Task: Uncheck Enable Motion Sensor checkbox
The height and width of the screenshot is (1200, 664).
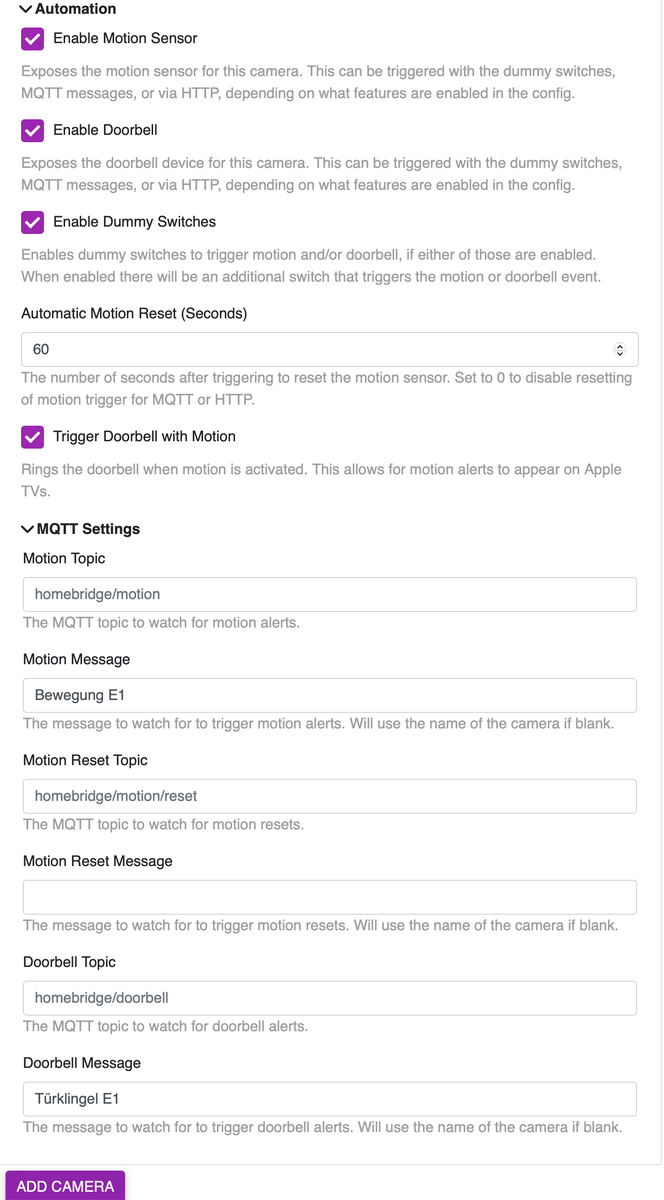Action: pyautogui.click(x=33, y=39)
